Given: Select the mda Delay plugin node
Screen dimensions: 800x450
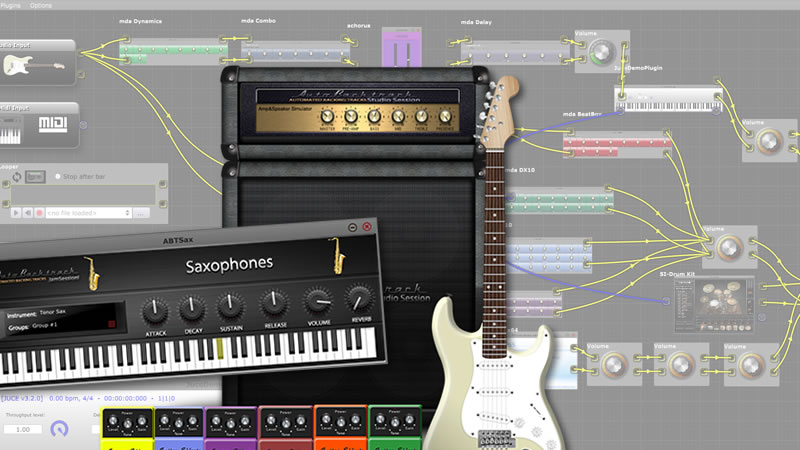Looking at the screenshot, I should pyautogui.click(x=515, y=52).
